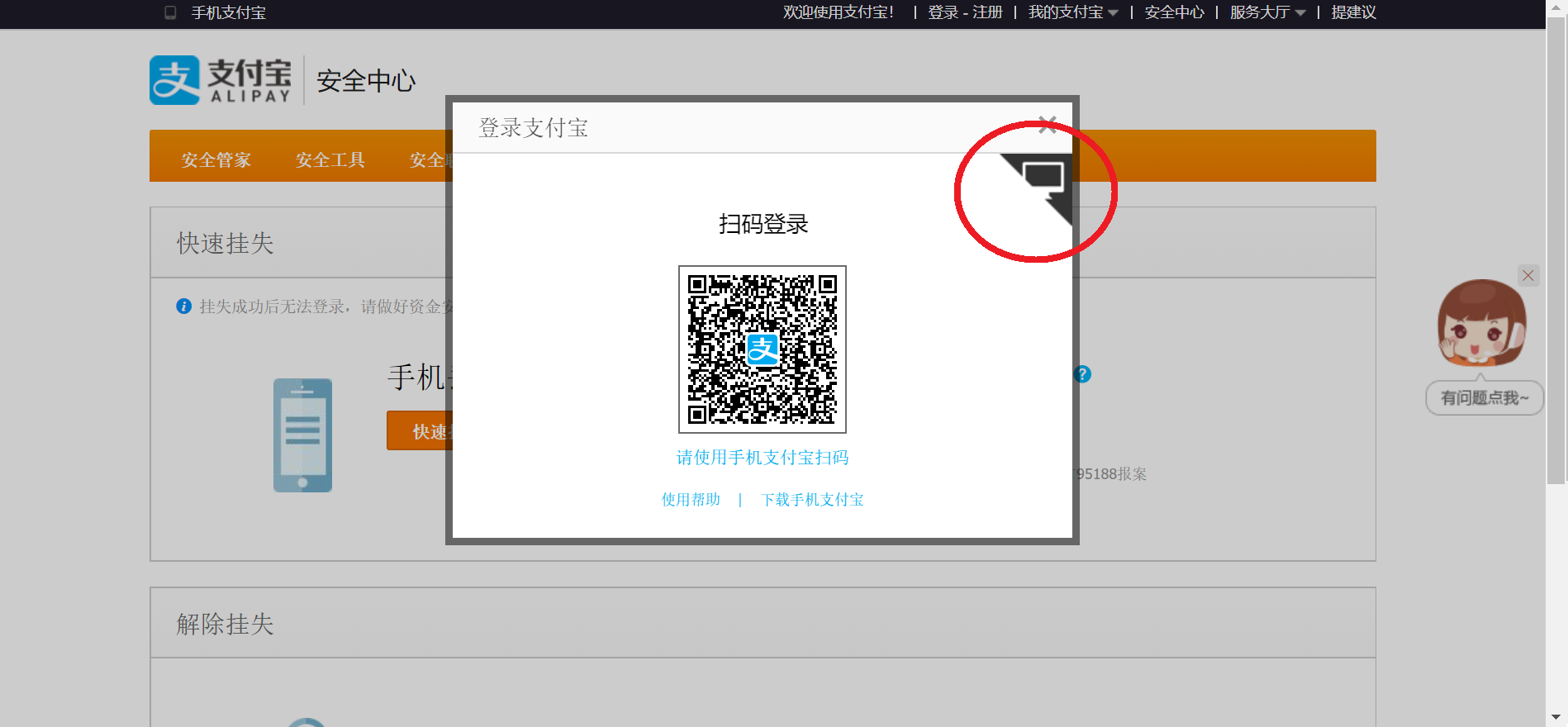Click the 注册 link in the top bar
This screenshot has height=727, width=1568.
pyautogui.click(x=987, y=12)
